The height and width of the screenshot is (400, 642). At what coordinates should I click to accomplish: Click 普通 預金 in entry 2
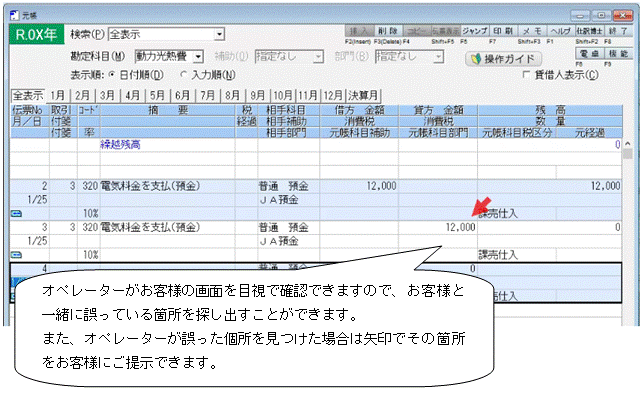tap(283, 186)
